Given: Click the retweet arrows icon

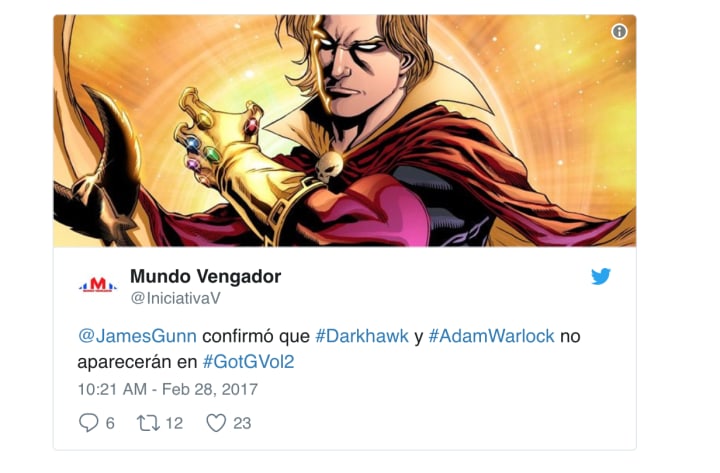Looking at the screenshot, I should 148,423.
